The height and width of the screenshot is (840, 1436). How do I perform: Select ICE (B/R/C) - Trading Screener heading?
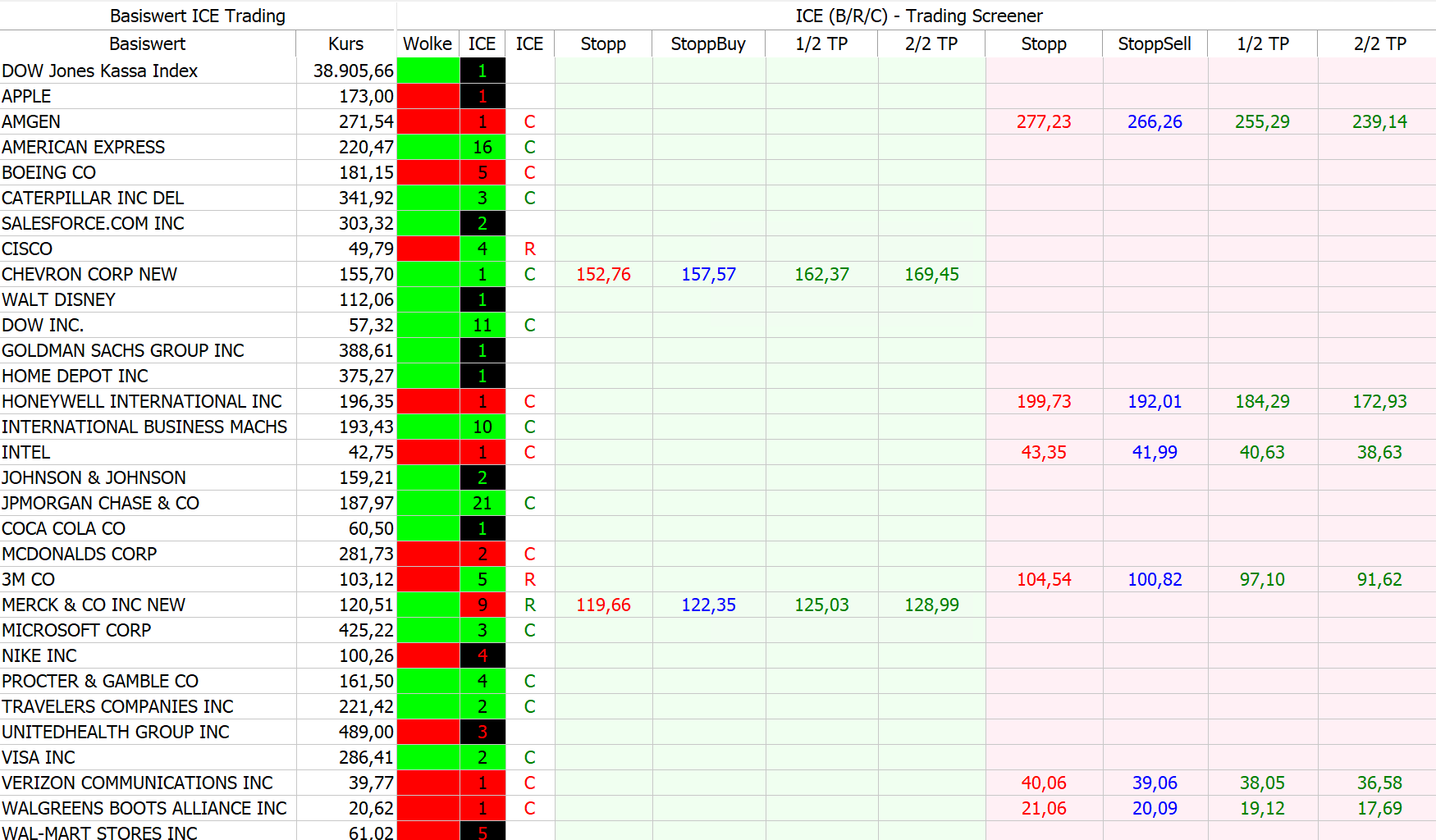(919, 16)
